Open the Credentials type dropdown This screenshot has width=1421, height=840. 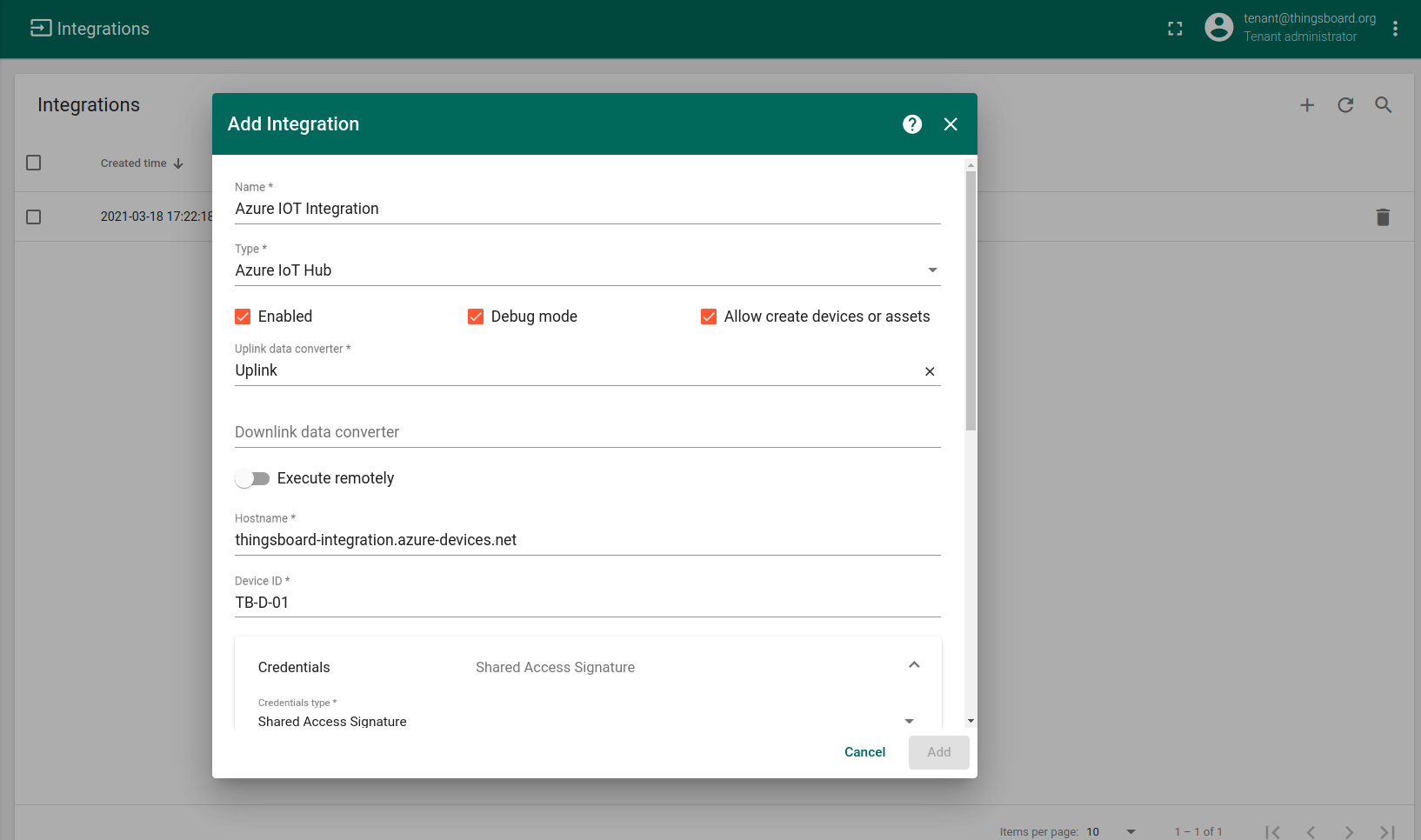tap(587, 722)
